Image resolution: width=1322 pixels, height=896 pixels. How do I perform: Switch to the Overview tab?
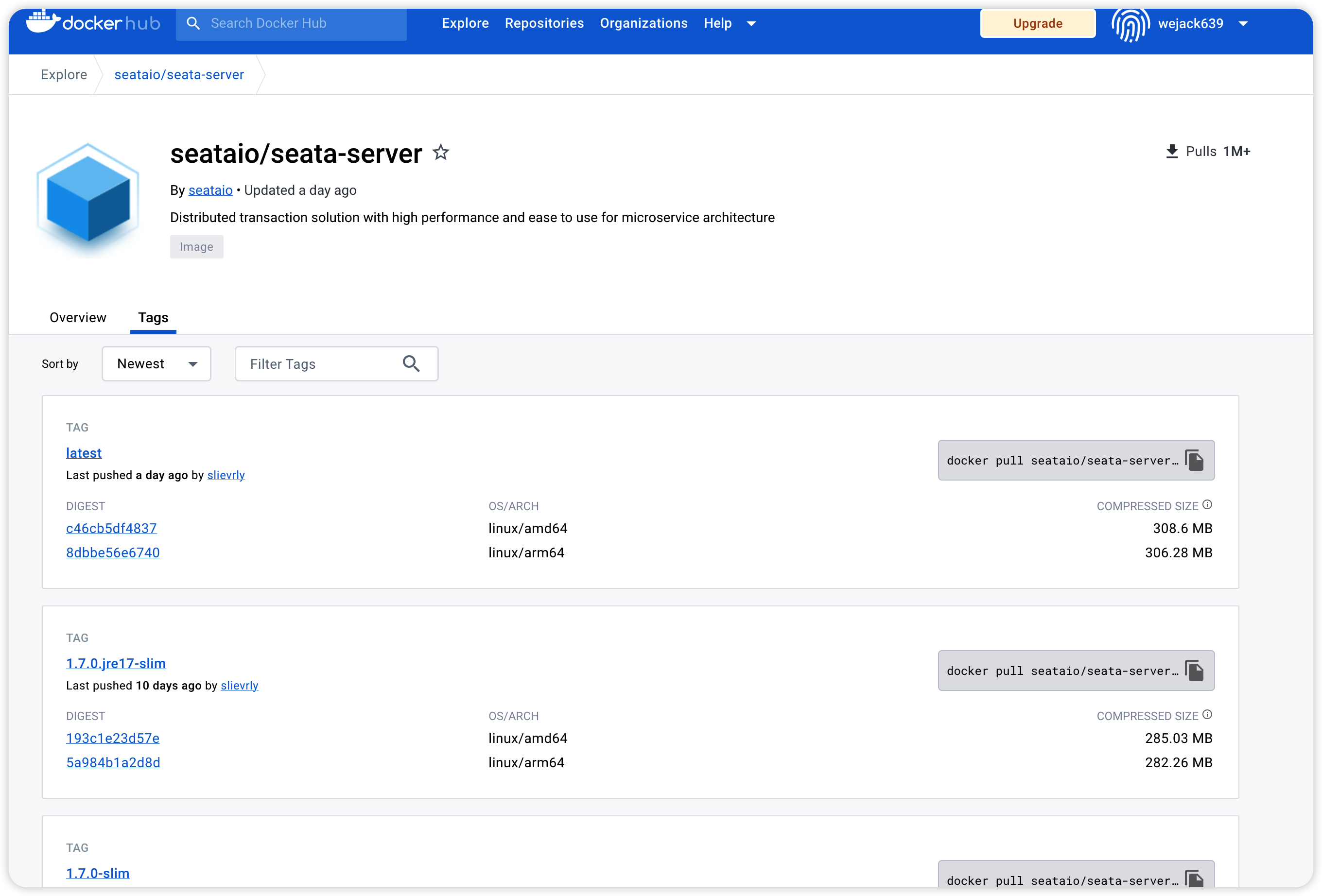tap(78, 317)
